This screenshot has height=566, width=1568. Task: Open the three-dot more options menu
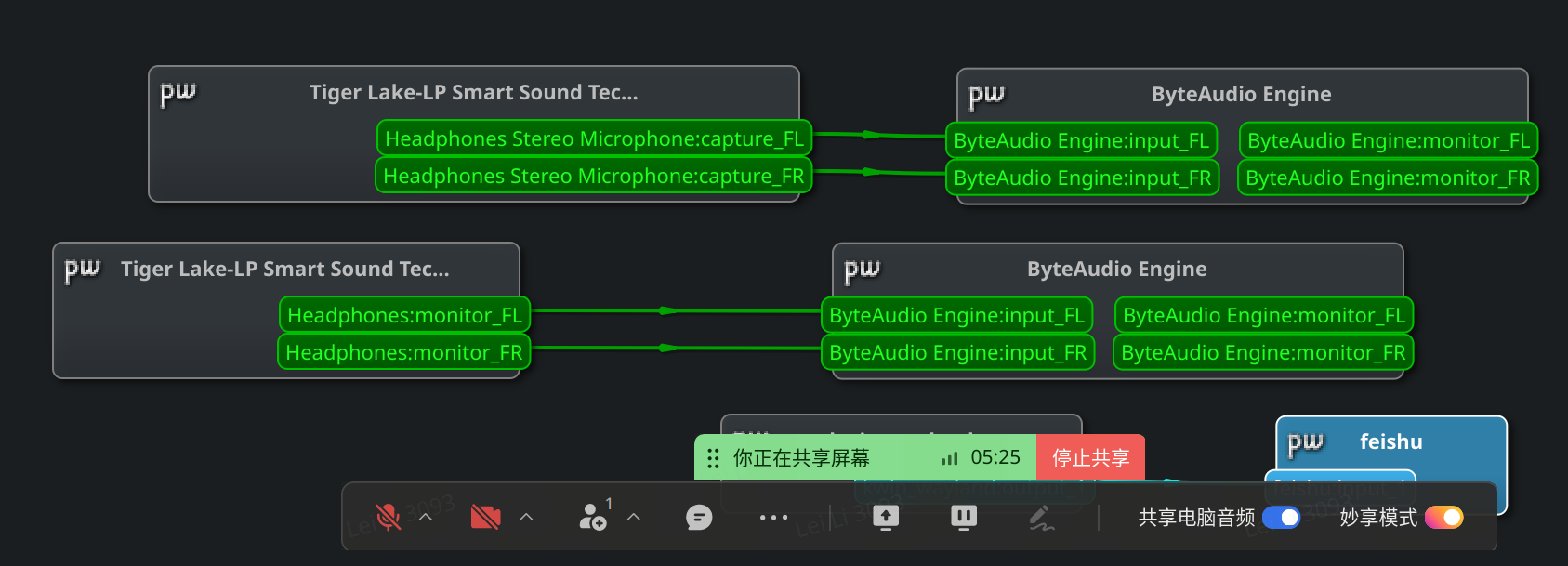click(x=773, y=517)
